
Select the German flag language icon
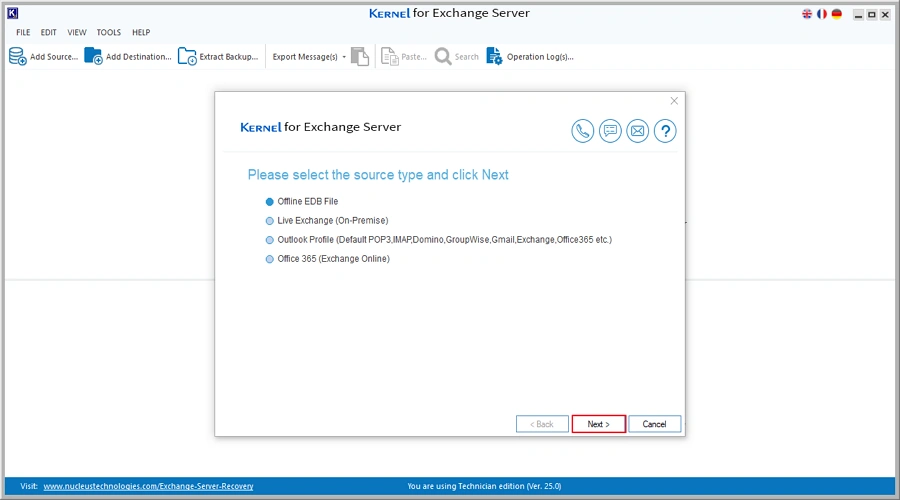pyautogui.click(x=836, y=14)
